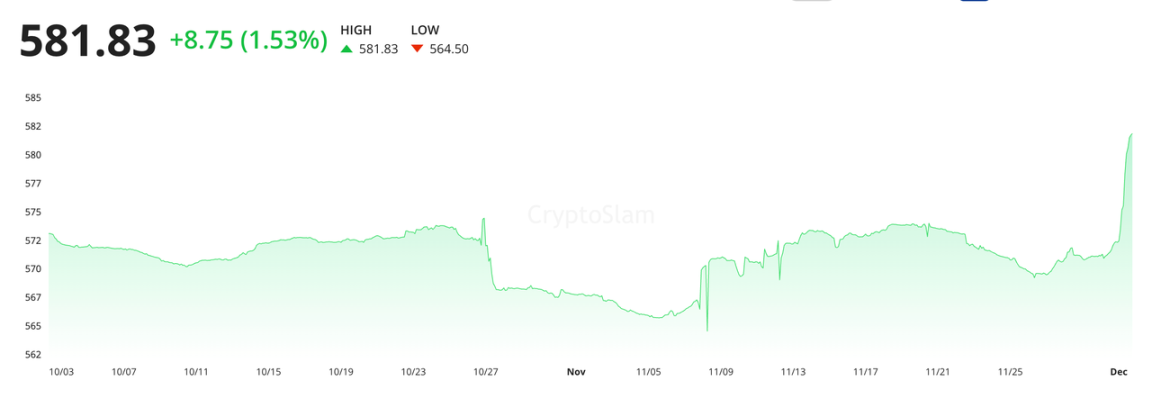The width and height of the screenshot is (1152, 408).
Task: Click the chart line's peak at far right
Action: [1131, 134]
